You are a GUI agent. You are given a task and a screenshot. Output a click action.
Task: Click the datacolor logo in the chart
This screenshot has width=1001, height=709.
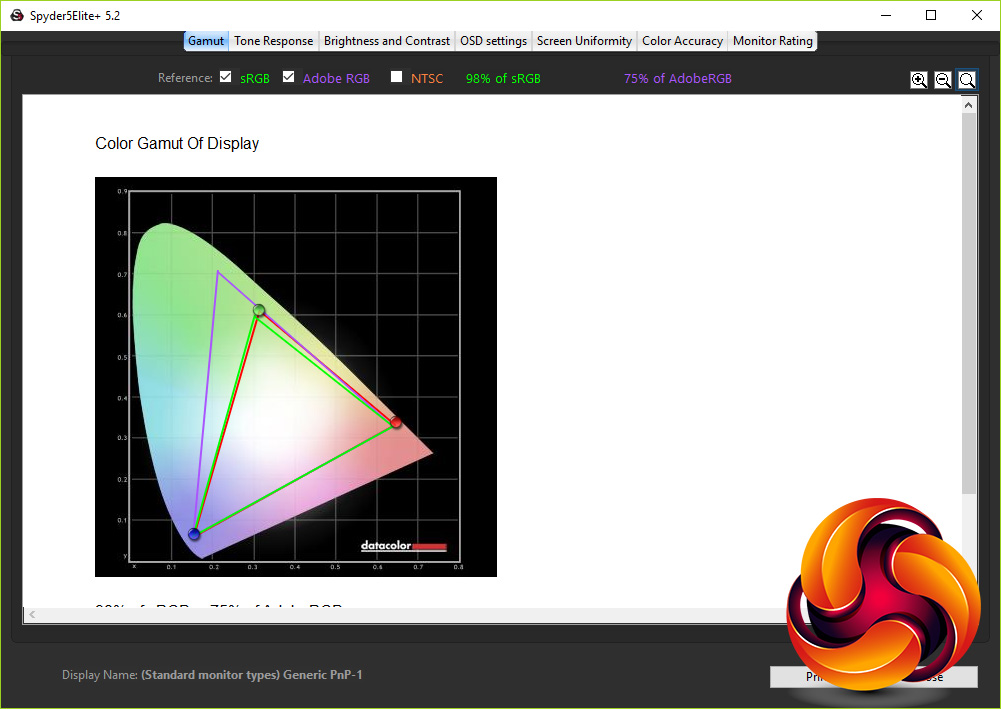[x=403, y=546]
